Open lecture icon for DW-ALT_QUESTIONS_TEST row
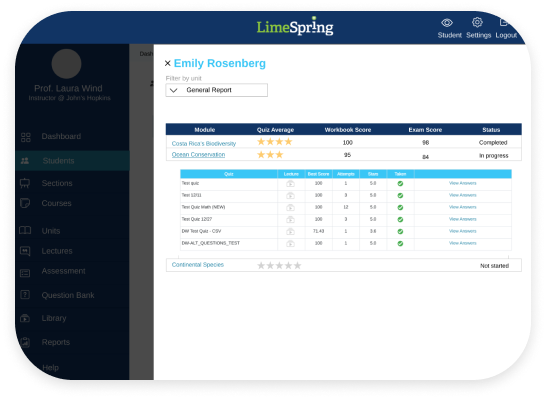 (290, 244)
